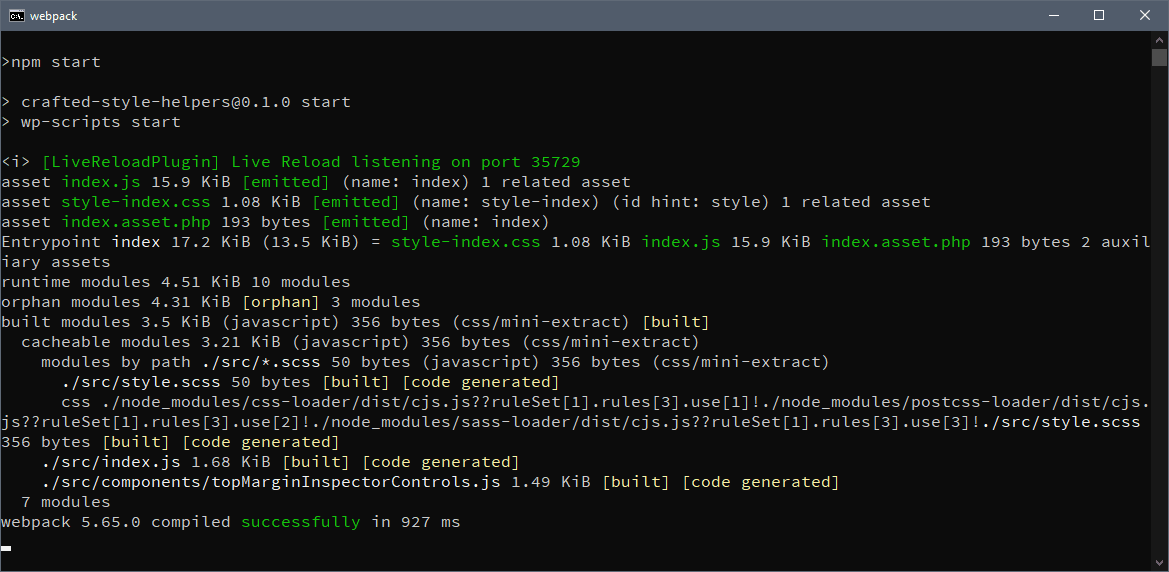This screenshot has height=572, width=1169.
Task: Click the scrollbar down arrow
Action: point(1159,563)
